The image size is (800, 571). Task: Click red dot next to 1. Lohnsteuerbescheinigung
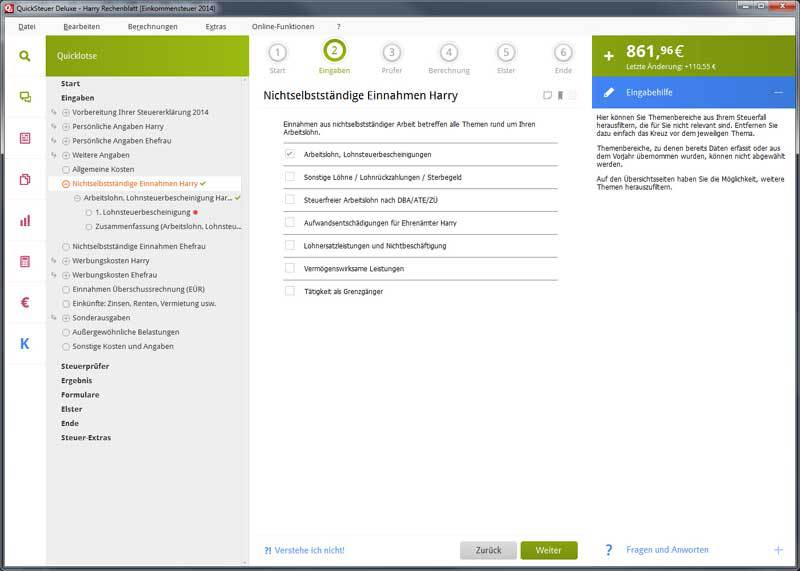coord(195,212)
